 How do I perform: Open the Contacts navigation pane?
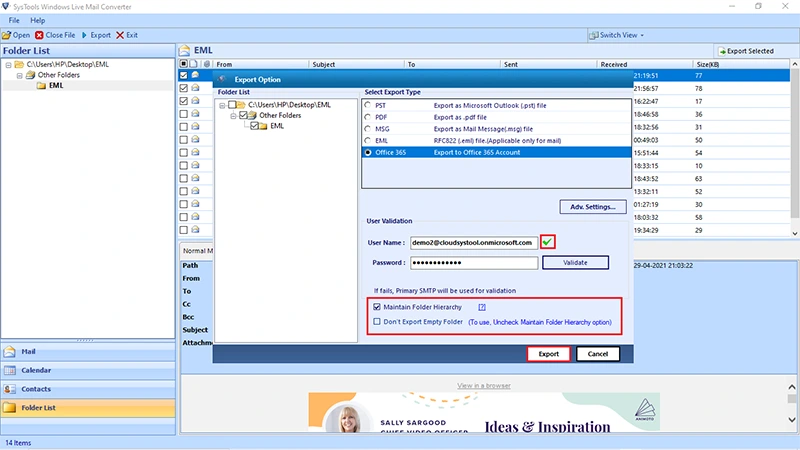tap(88, 389)
